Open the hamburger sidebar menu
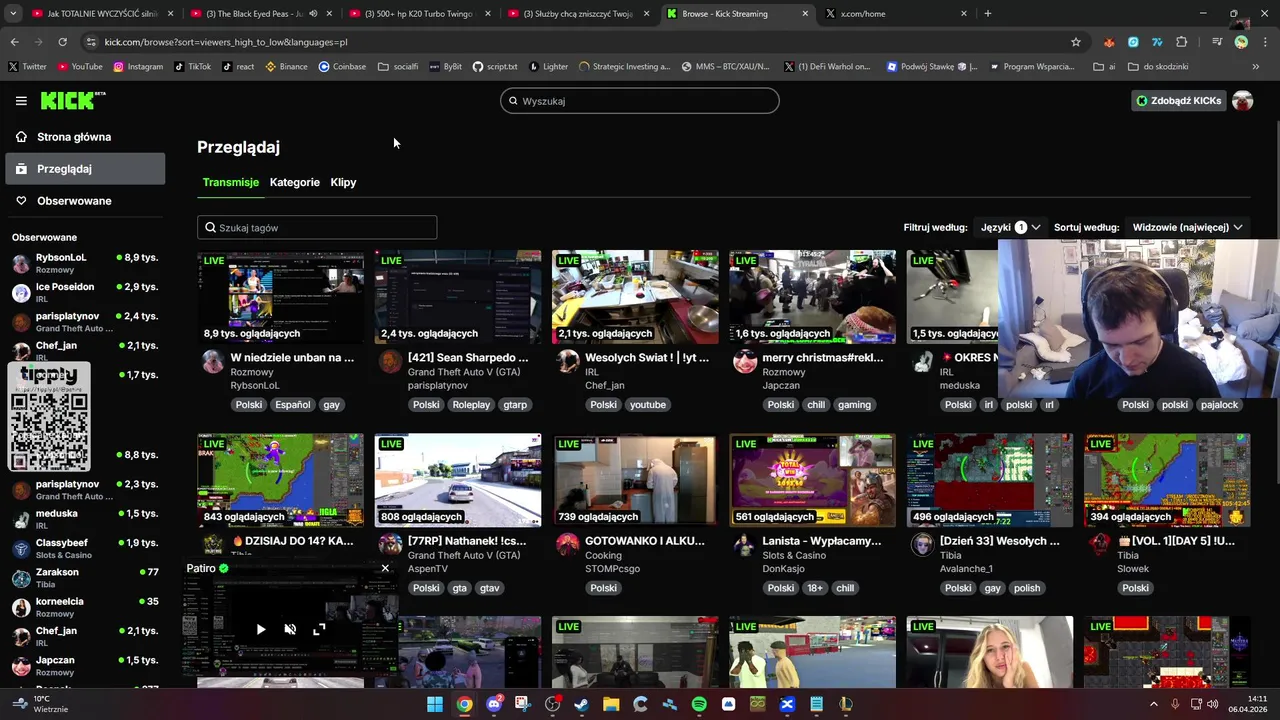The width and height of the screenshot is (1280, 720). pyautogui.click(x=21, y=101)
